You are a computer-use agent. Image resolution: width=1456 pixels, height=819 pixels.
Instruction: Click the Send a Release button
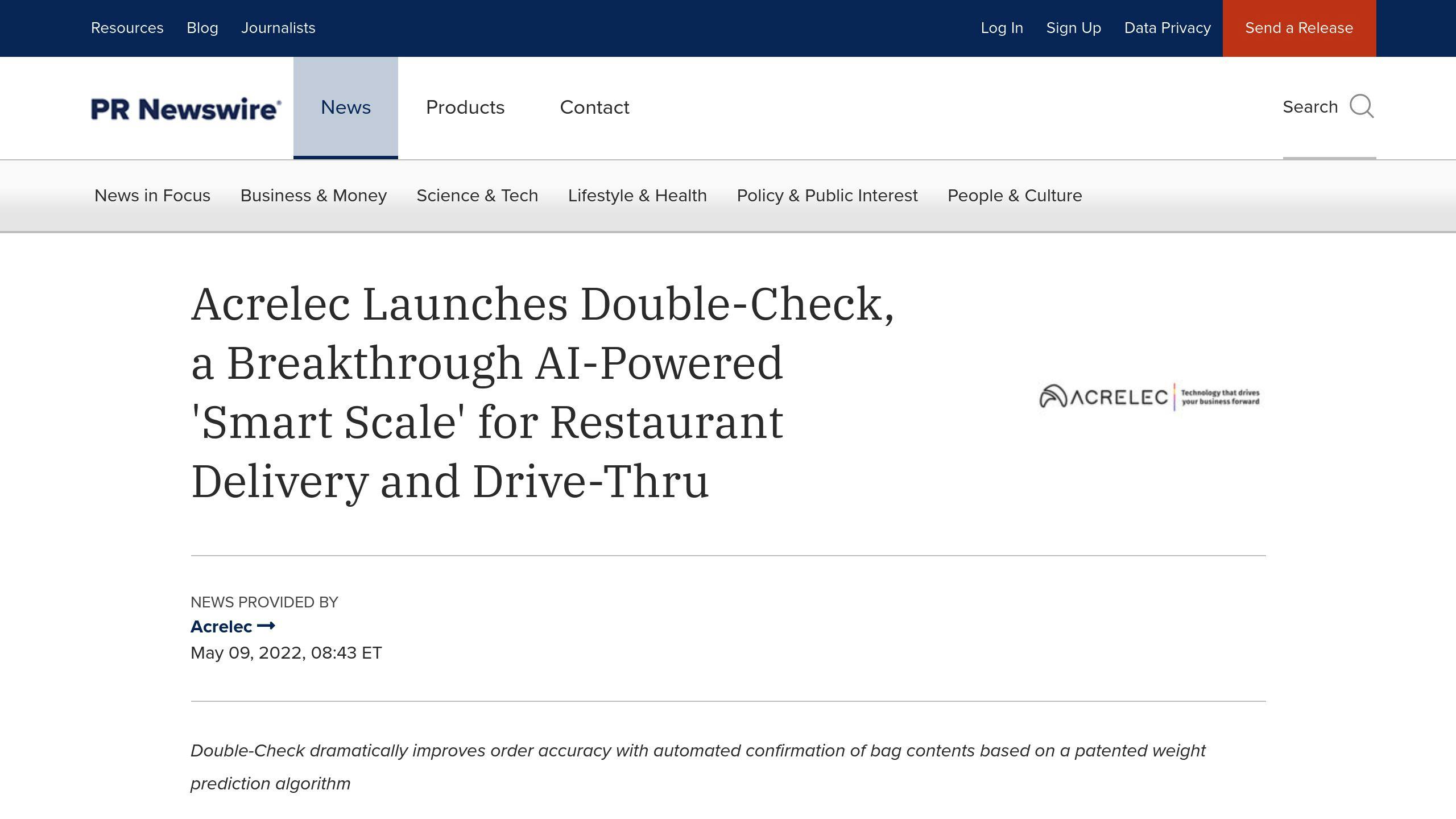click(1299, 28)
